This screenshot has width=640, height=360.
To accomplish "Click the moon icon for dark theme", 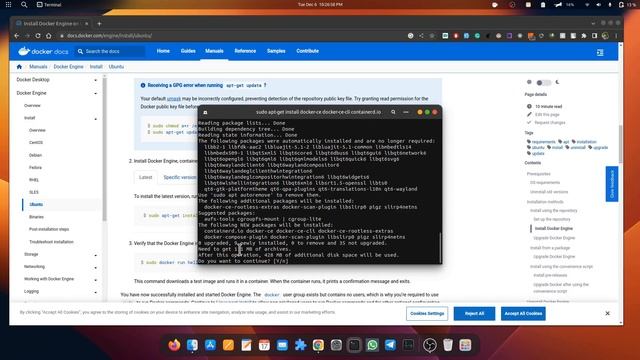I will click(558, 82).
